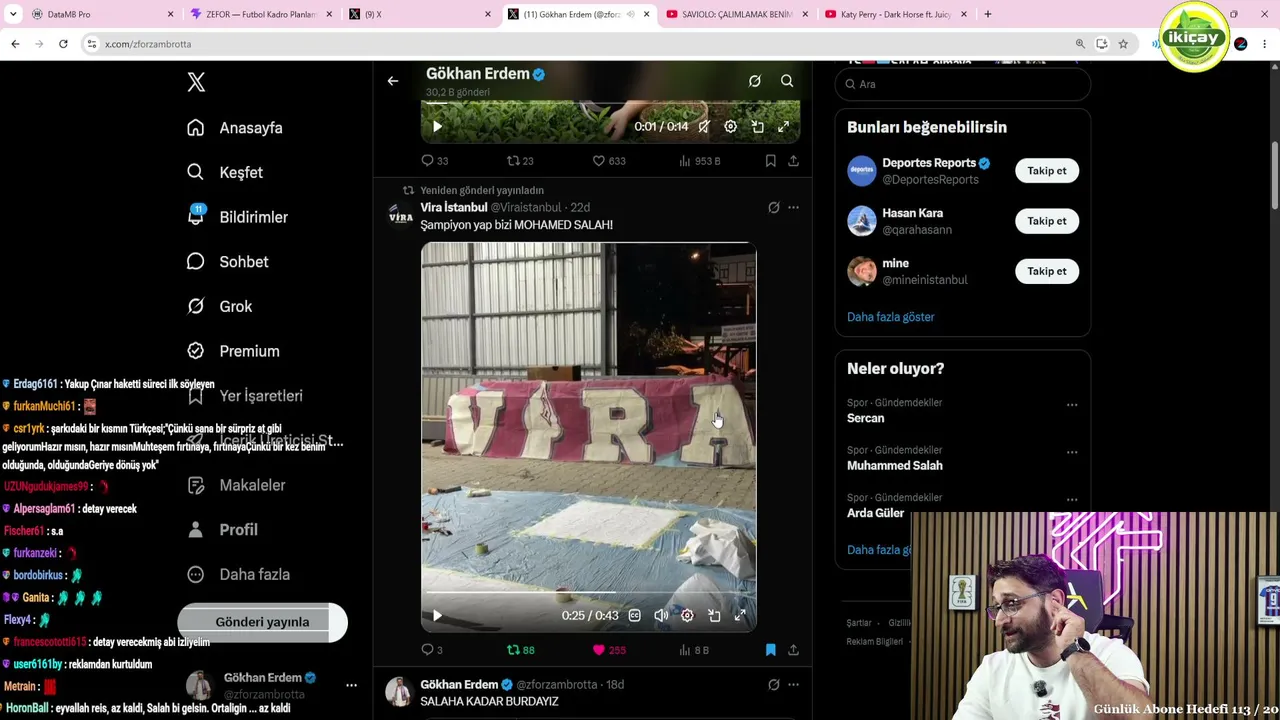Click the Gönderi yayınla button
This screenshot has height=720, width=1280.
pyautogui.click(x=262, y=622)
